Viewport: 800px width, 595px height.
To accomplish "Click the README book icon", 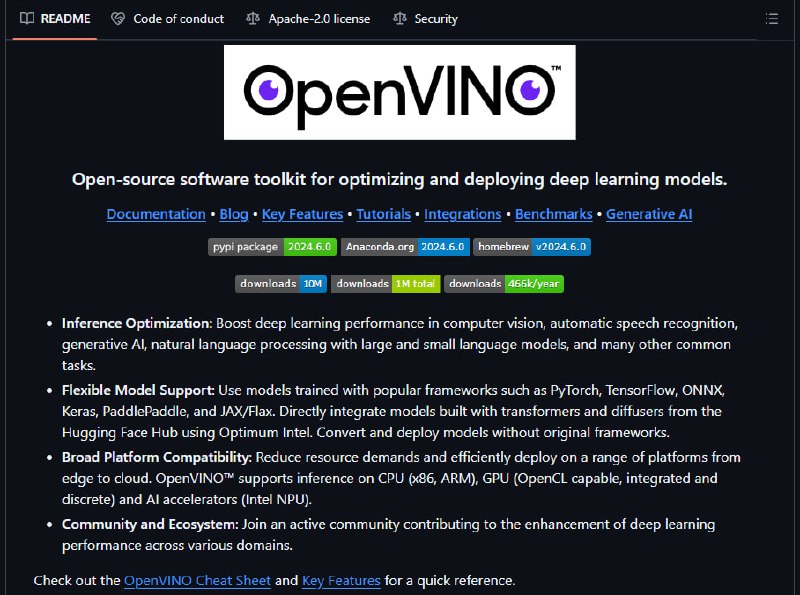I will coord(27,18).
